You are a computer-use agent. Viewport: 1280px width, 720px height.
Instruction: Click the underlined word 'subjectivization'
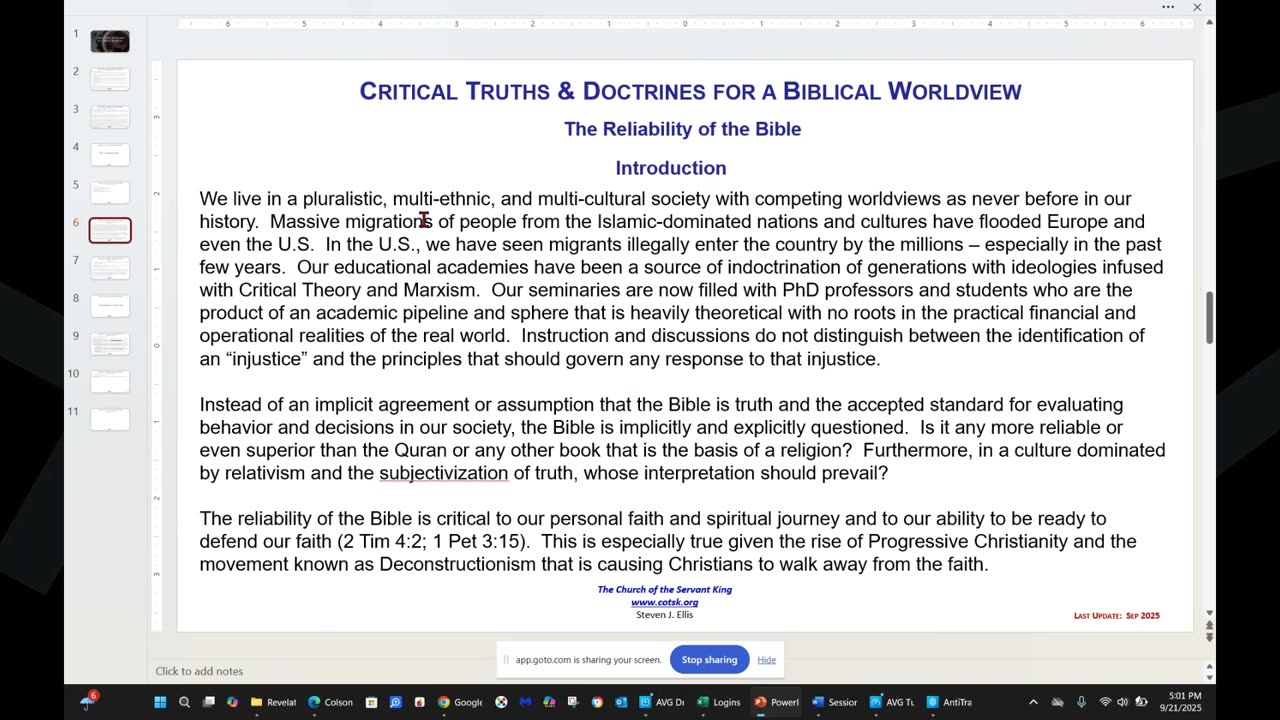(x=443, y=473)
